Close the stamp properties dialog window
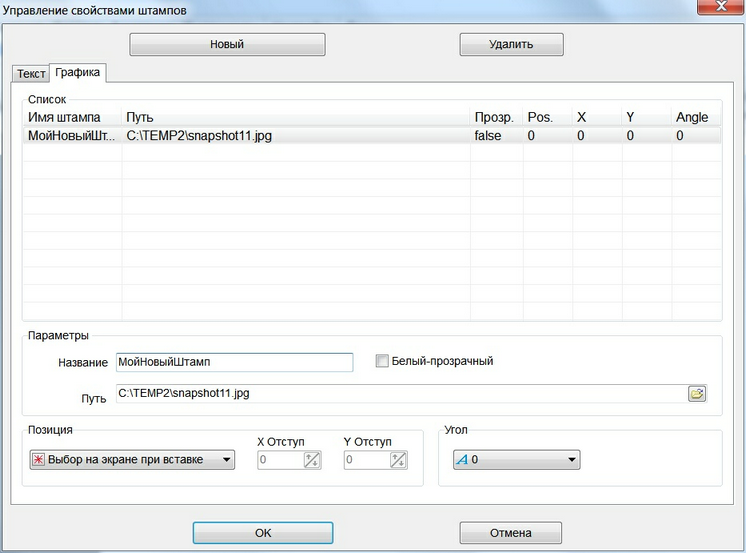 click(721, 7)
